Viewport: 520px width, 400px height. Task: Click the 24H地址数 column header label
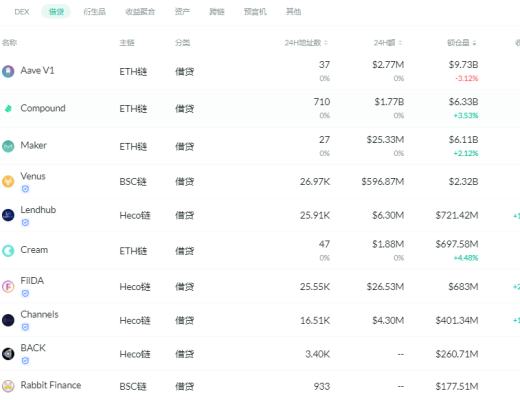point(303,43)
